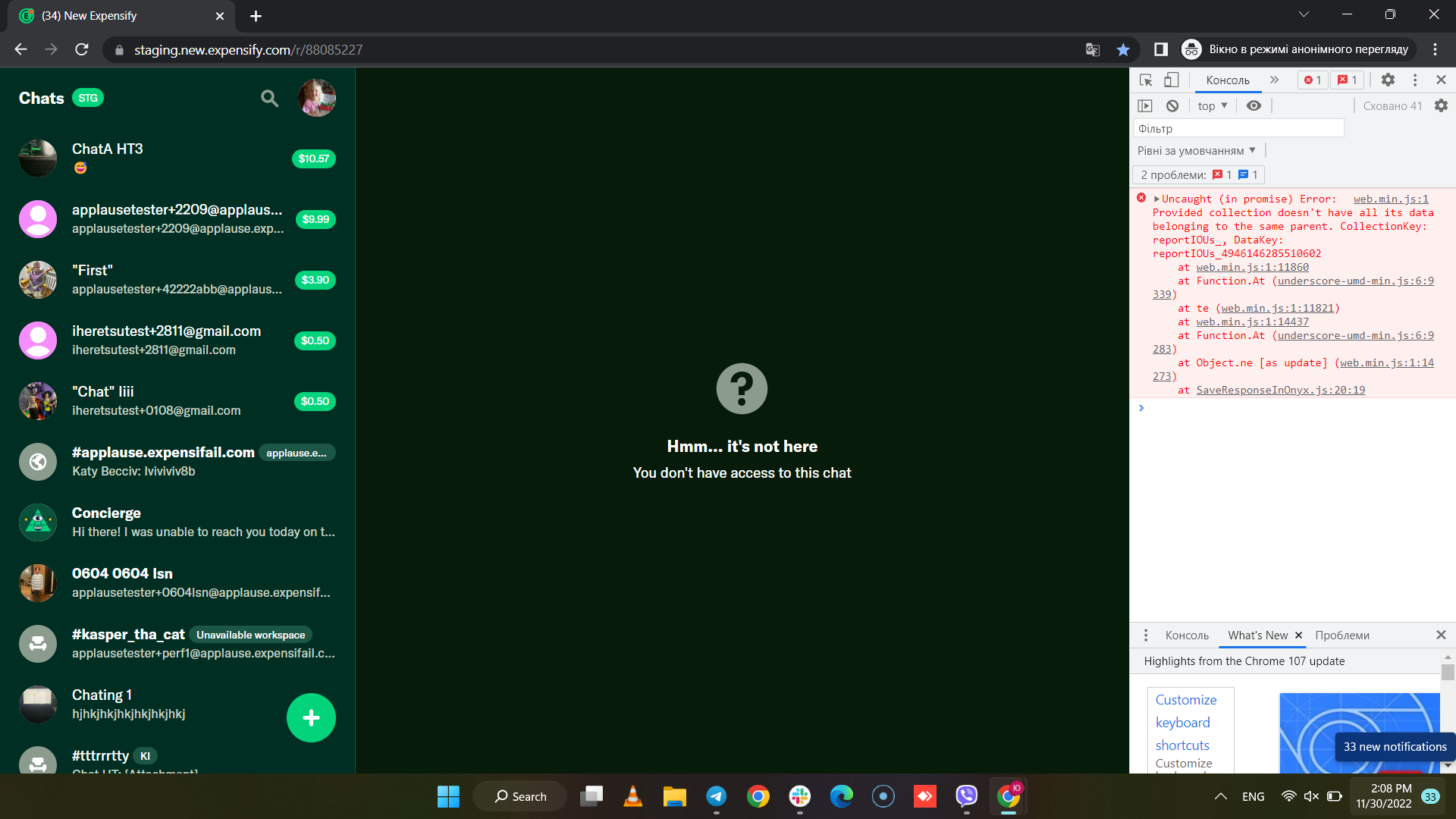Click the green plus new chat button

pos(311,717)
